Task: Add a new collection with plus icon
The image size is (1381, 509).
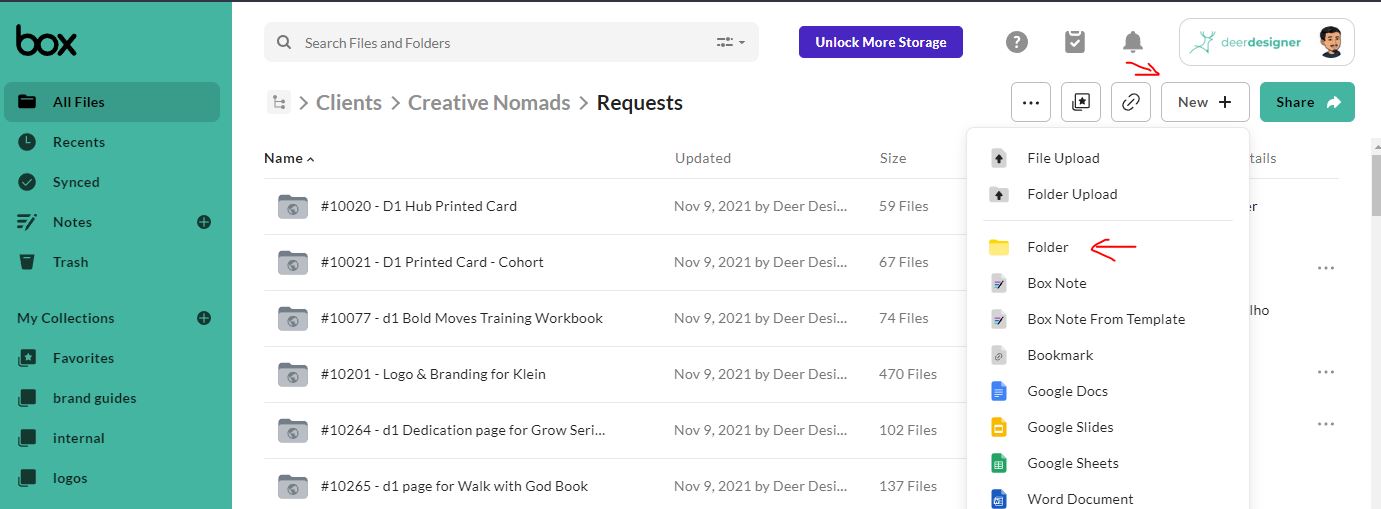Action: [x=204, y=318]
